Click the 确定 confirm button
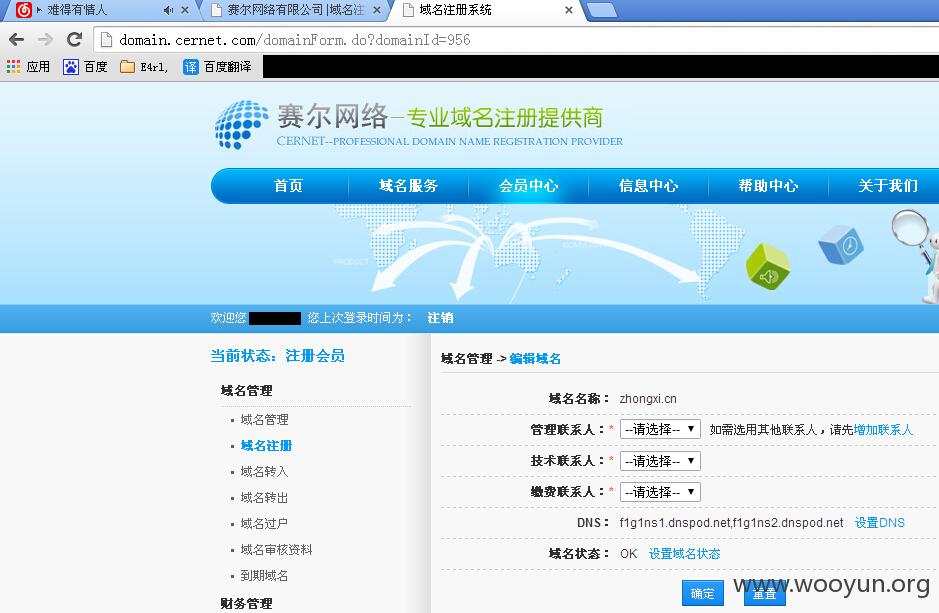Screen dimensions: 939x613 tap(702, 593)
